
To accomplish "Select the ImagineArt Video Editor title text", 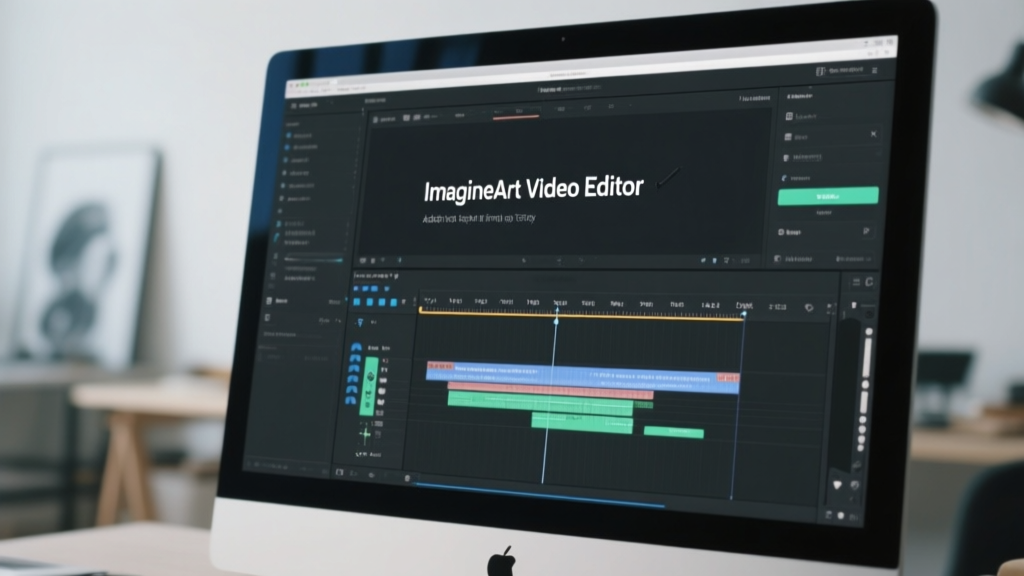I will pos(534,189).
